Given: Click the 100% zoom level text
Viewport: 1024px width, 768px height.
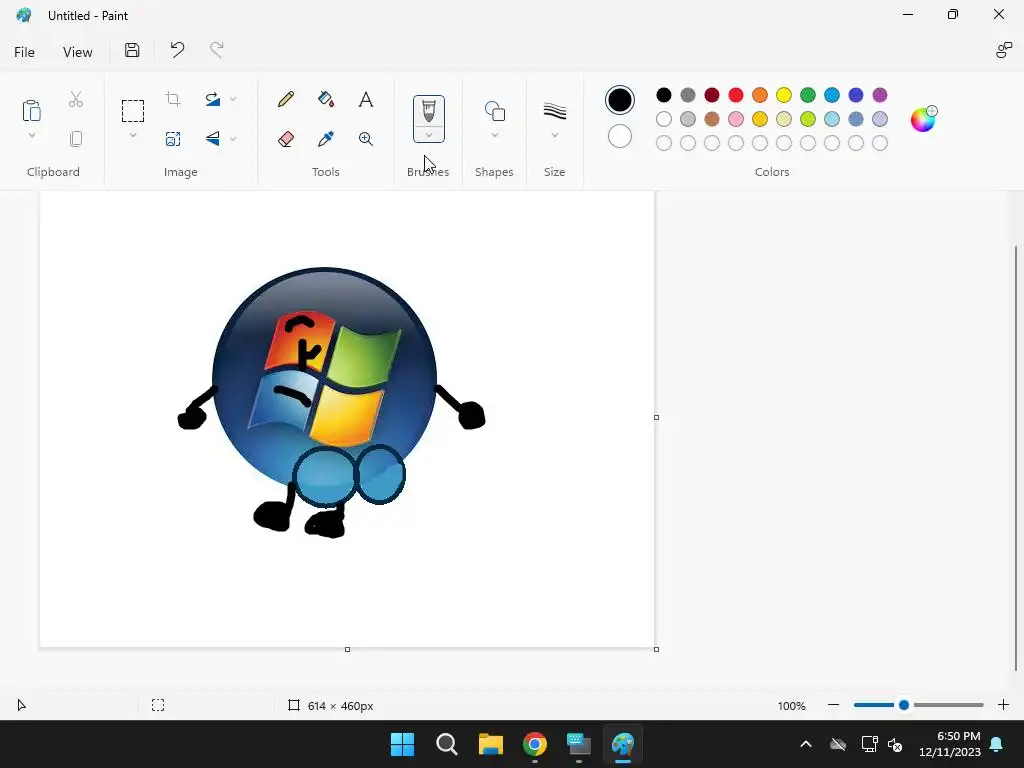Looking at the screenshot, I should pos(792,706).
